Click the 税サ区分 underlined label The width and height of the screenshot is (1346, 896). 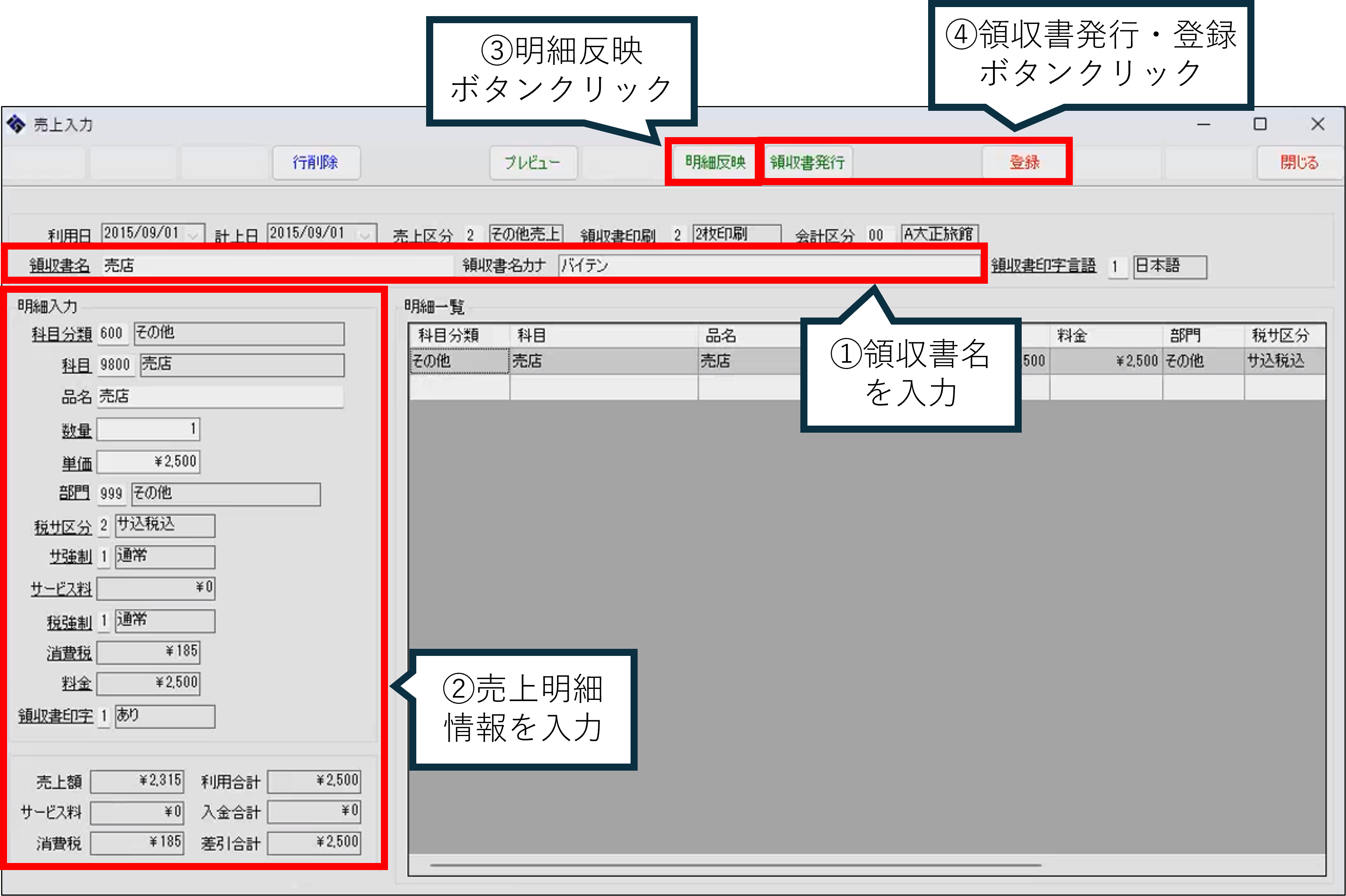tap(62, 527)
